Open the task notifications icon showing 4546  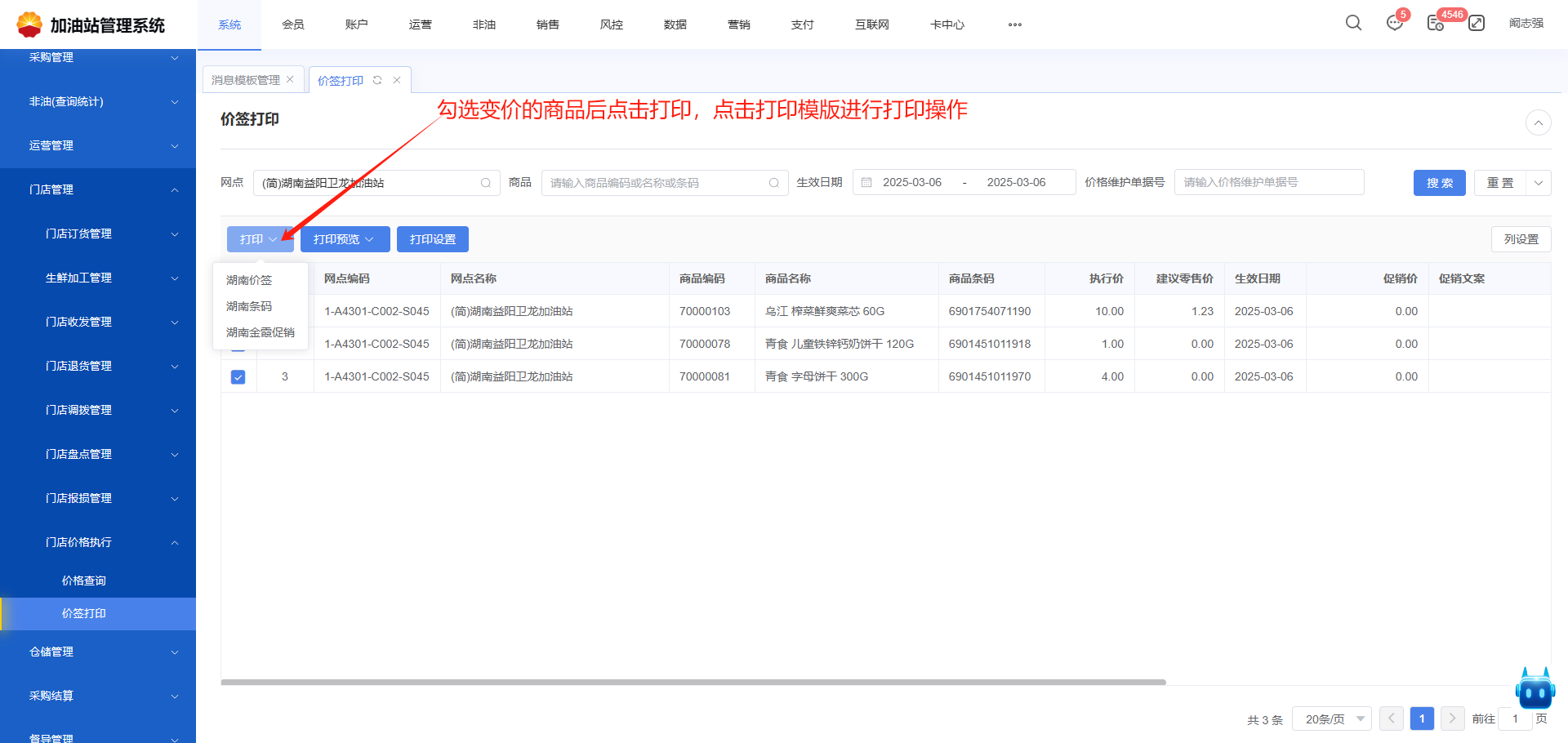(x=1435, y=23)
